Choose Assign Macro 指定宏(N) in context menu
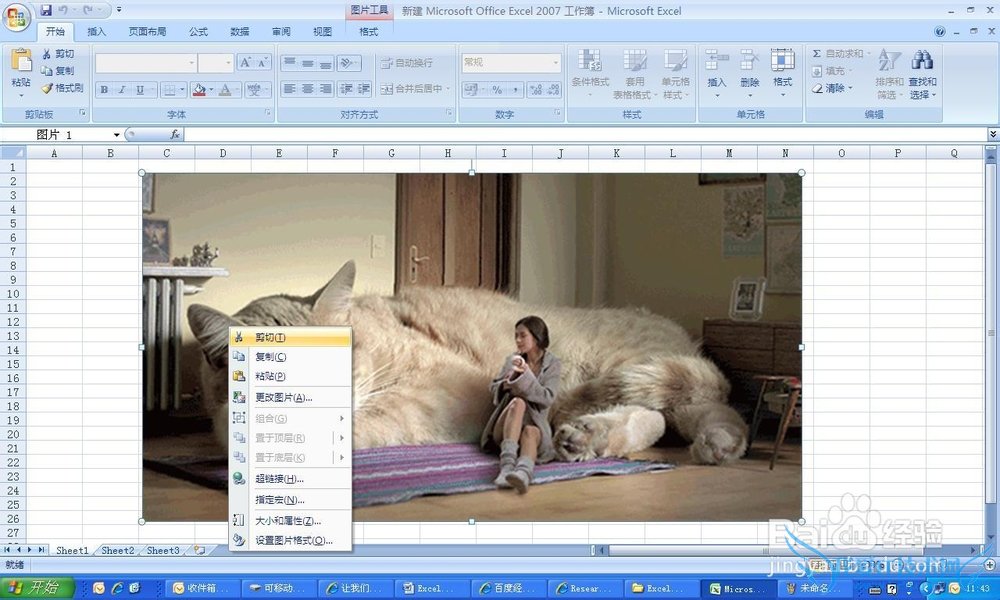 click(290, 500)
